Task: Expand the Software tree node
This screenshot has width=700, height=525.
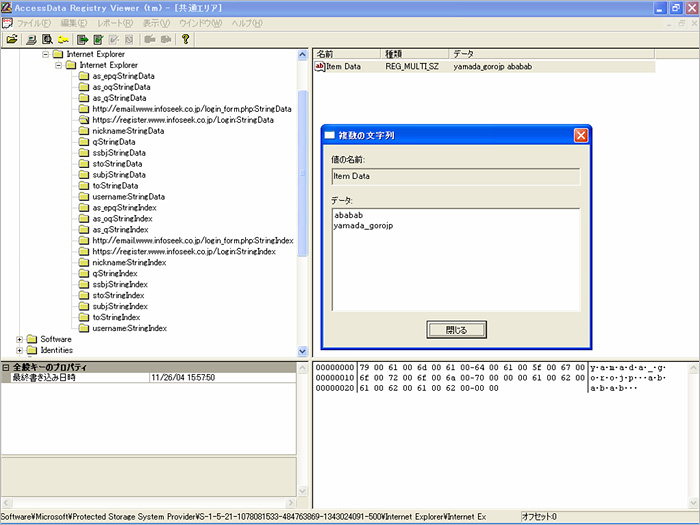Action: 19,339
